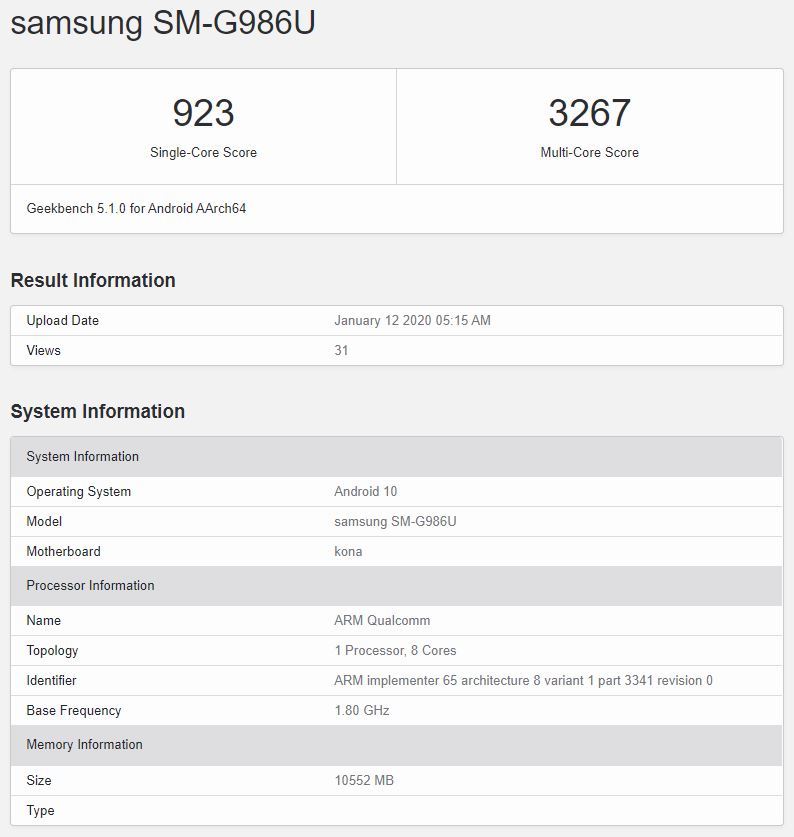The height and width of the screenshot is (837, 794).
Task: Select the Multi-Core Score label
Action: [x=589, y=153]
